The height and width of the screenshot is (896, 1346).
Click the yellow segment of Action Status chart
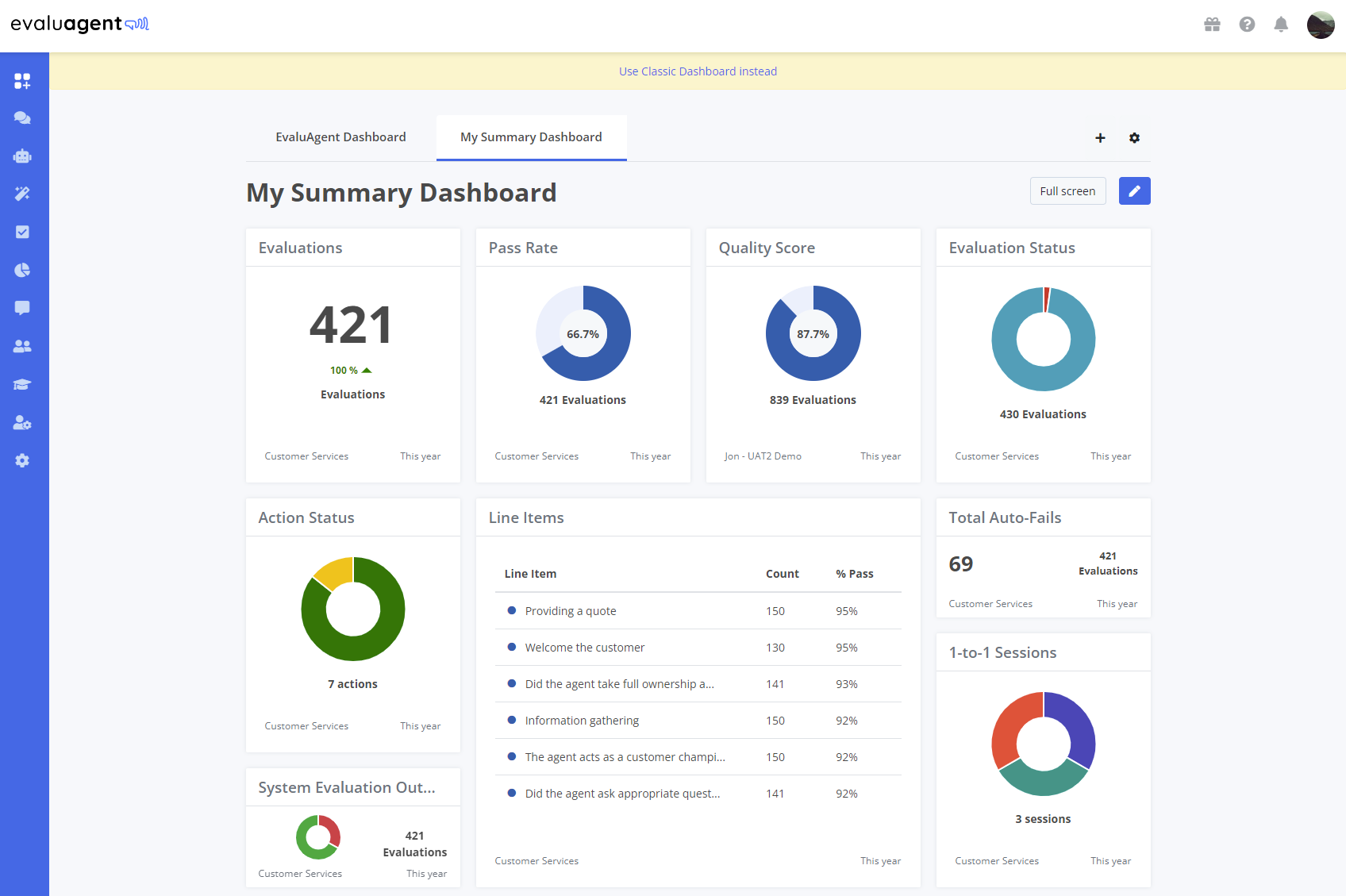click(x=336, y=572)
